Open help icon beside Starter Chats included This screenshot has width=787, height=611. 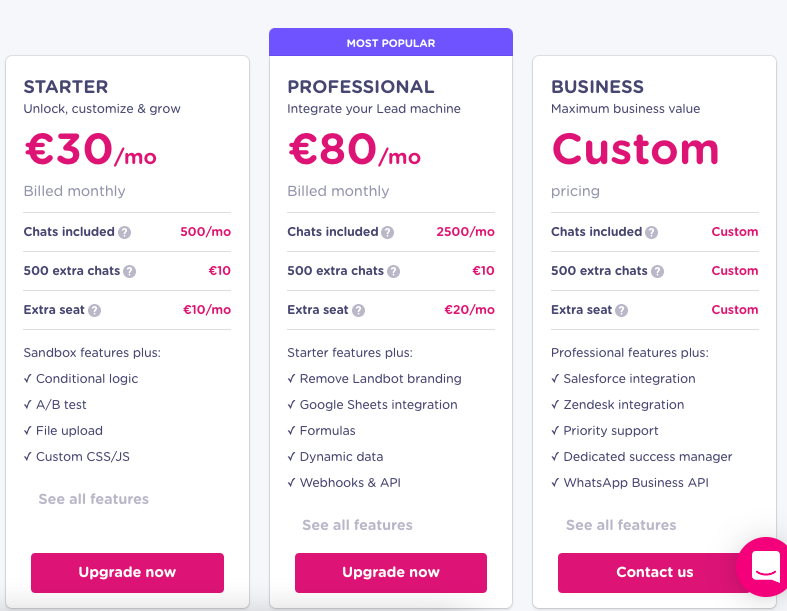[x=124, y=232]
